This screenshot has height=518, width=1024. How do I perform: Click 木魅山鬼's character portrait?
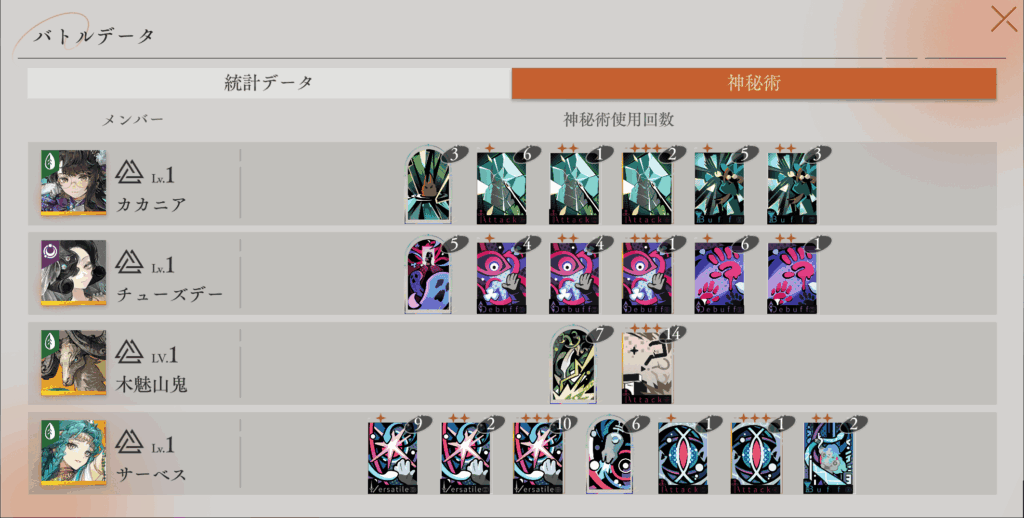pyautogui.click(x=73, y=363)
